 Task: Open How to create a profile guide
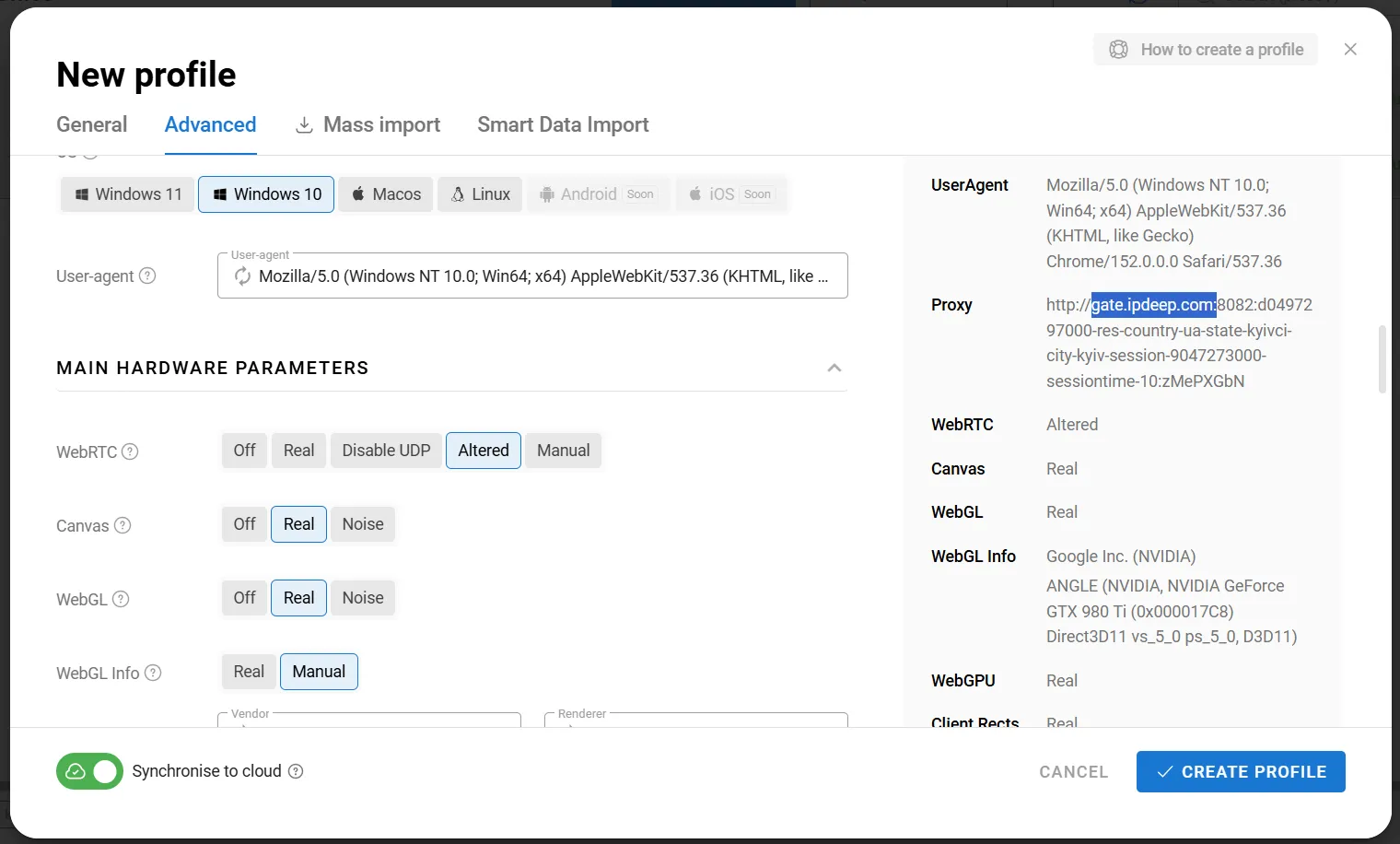[x=1206, y=50]
